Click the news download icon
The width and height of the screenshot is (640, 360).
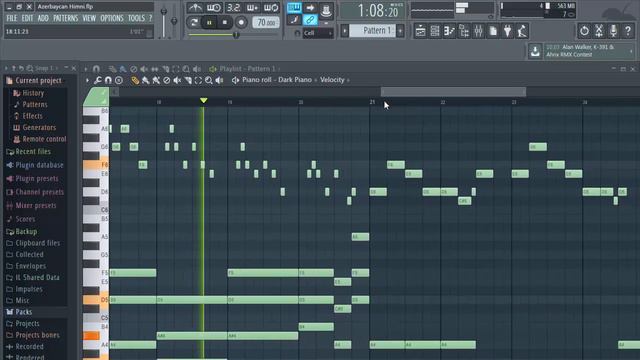coord(535,51)
